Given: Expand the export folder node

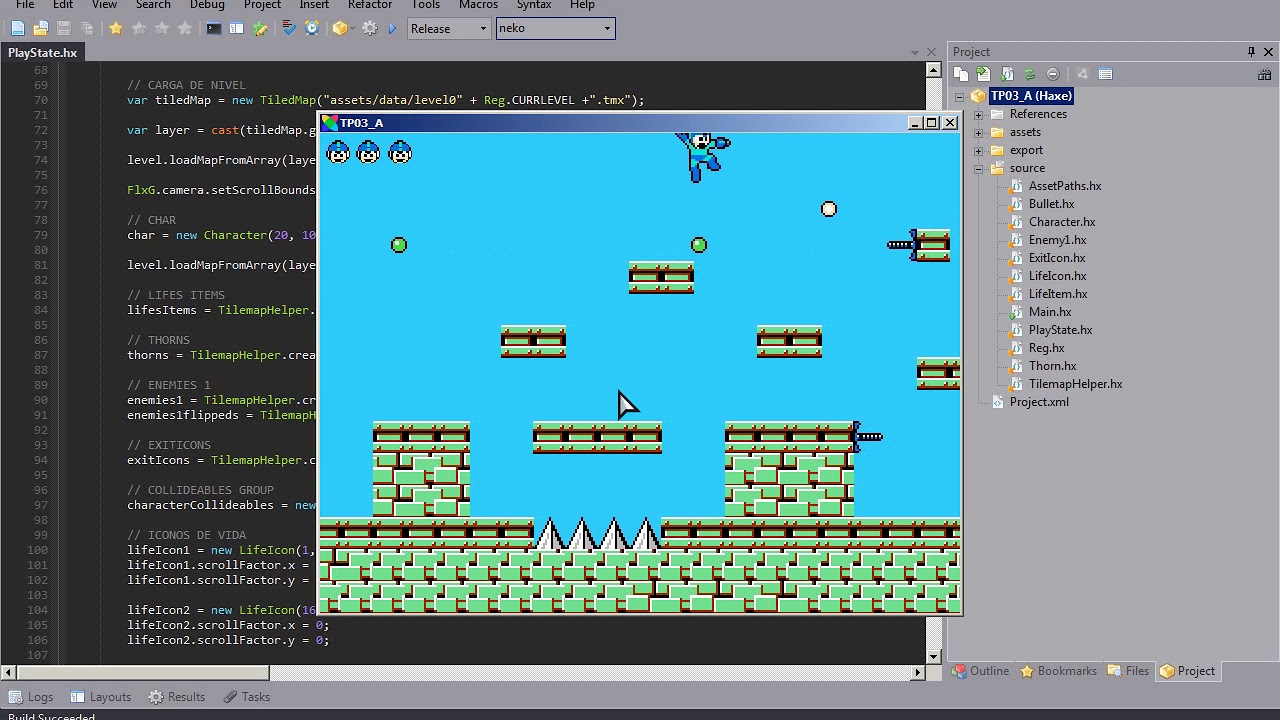Looking at the screenshot, I should pyautogui.click(x=979, y=151).
